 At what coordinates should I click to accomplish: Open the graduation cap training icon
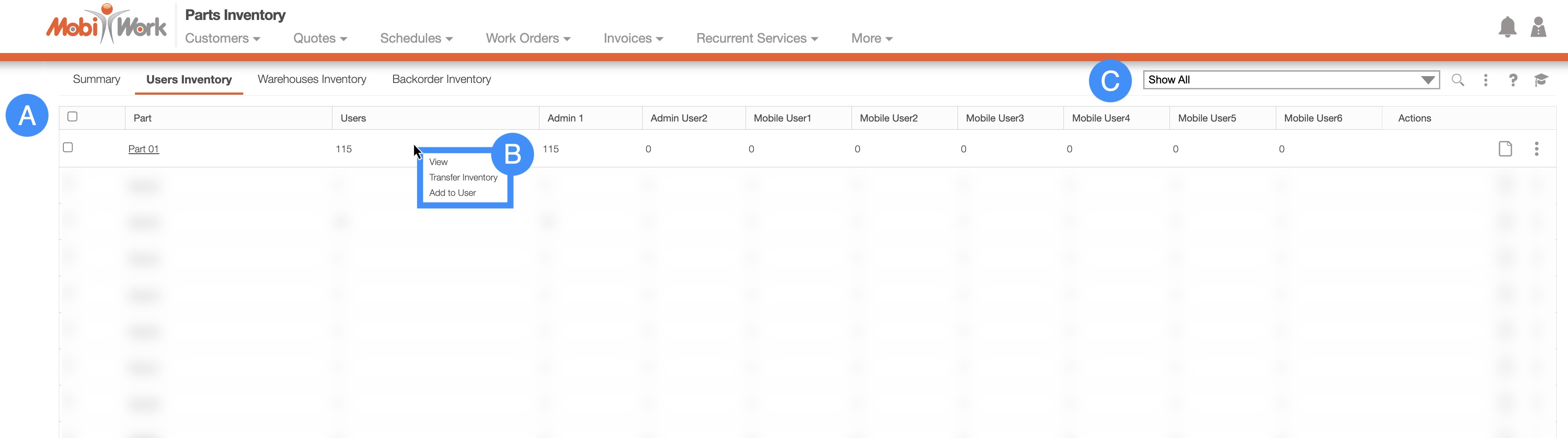(x=1541, y=80)
